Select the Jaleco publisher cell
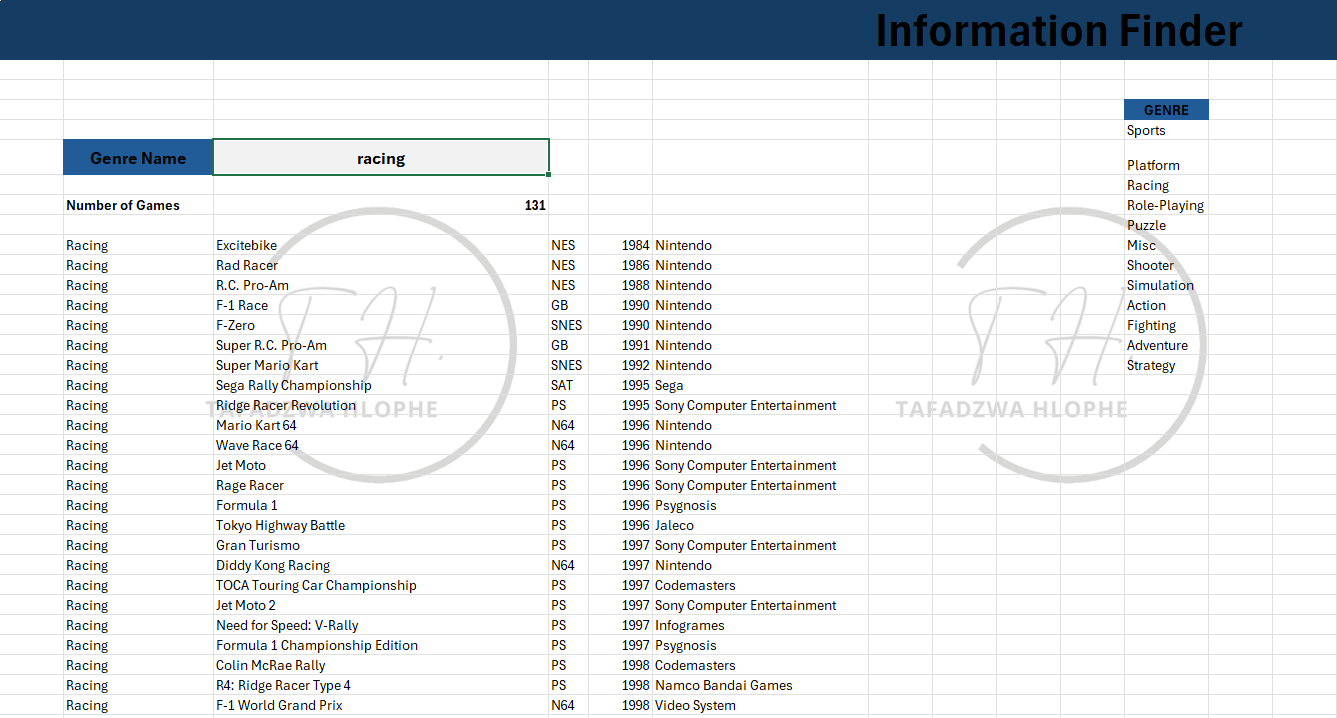1337x718 pixels. pyautogui.click(x=674, y=525)
